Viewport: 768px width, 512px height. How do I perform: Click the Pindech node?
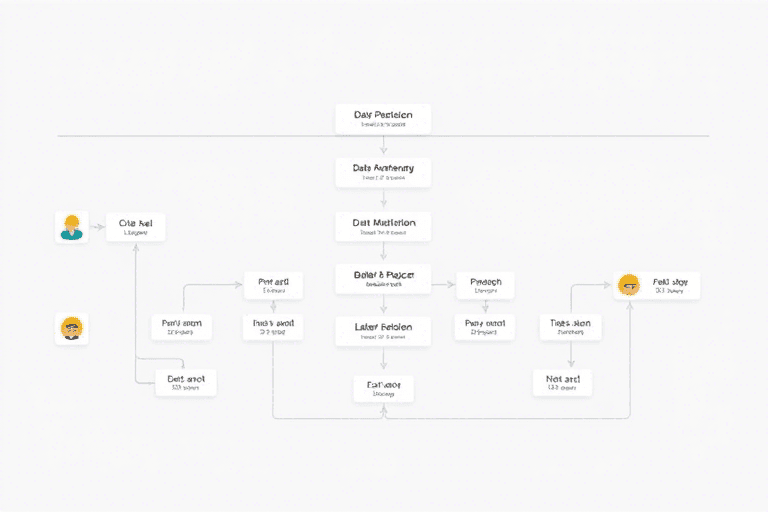click(x=485, y=286)
